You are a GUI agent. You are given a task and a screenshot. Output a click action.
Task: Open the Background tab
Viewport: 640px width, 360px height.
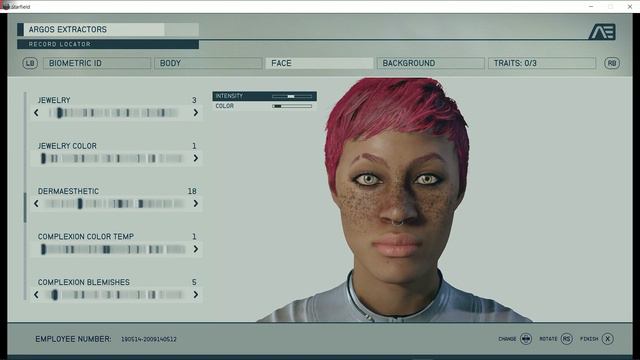tap(431, 63)
